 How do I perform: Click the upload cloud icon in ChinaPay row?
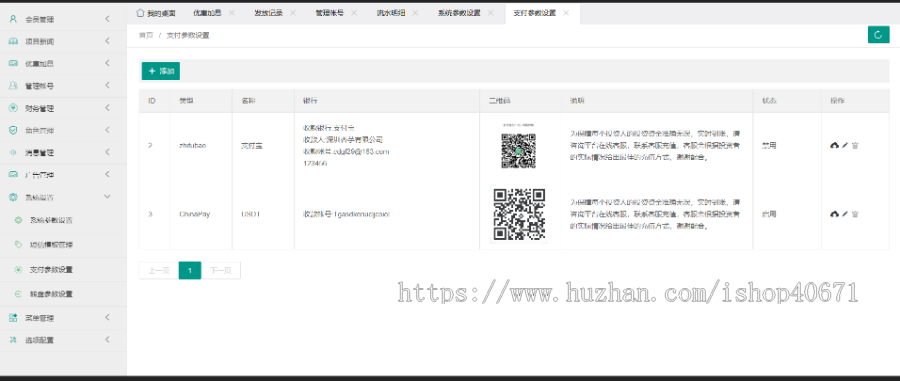(x=835, y=214)
